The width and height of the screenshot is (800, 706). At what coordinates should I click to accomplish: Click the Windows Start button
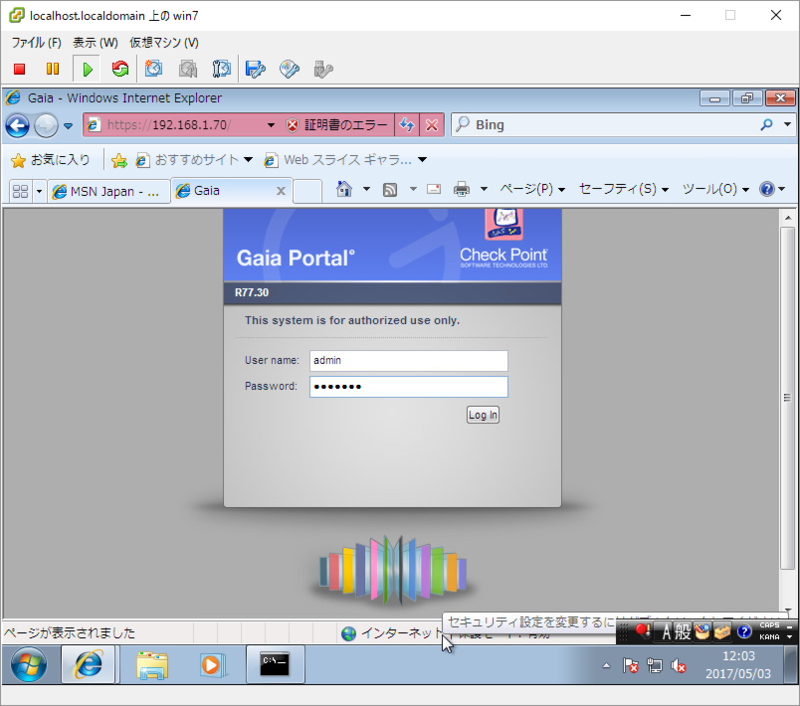[x=29, y=664]
